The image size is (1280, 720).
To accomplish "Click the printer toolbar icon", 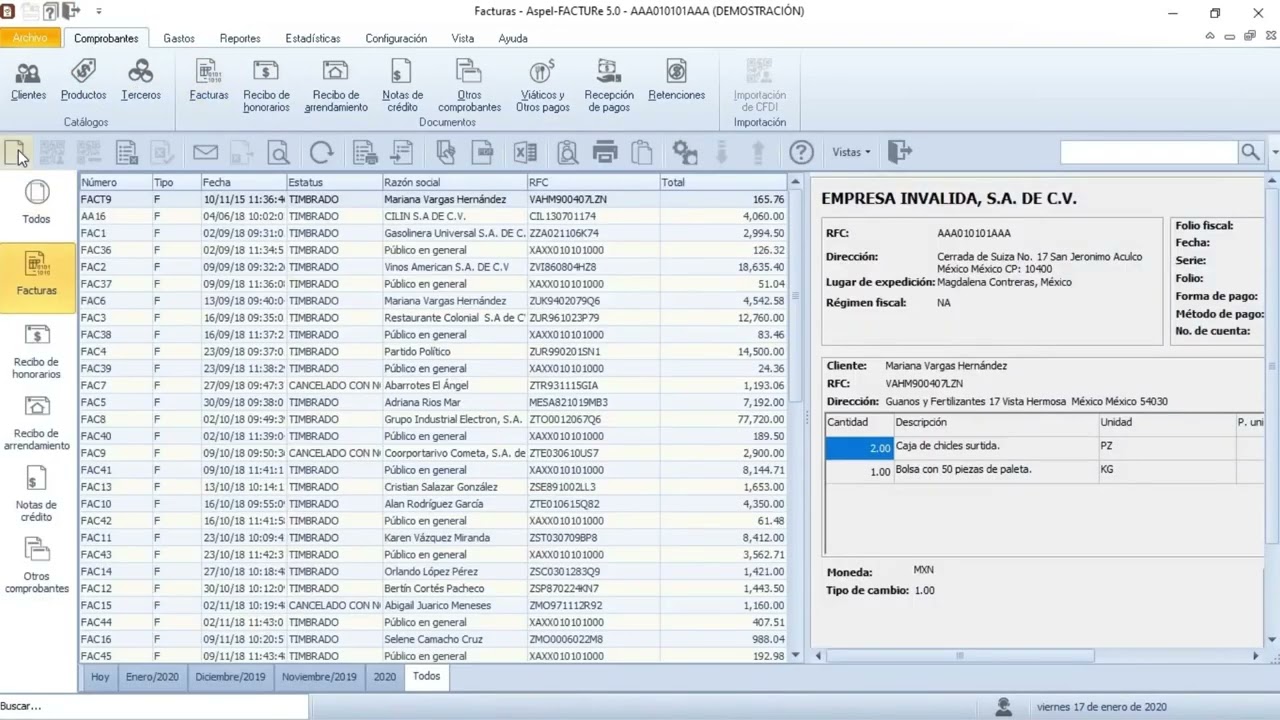I will (605, 152).
